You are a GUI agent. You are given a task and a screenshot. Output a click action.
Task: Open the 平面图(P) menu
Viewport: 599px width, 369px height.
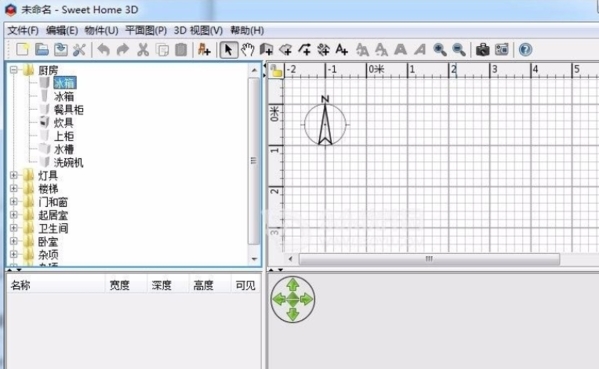point(146,31)
